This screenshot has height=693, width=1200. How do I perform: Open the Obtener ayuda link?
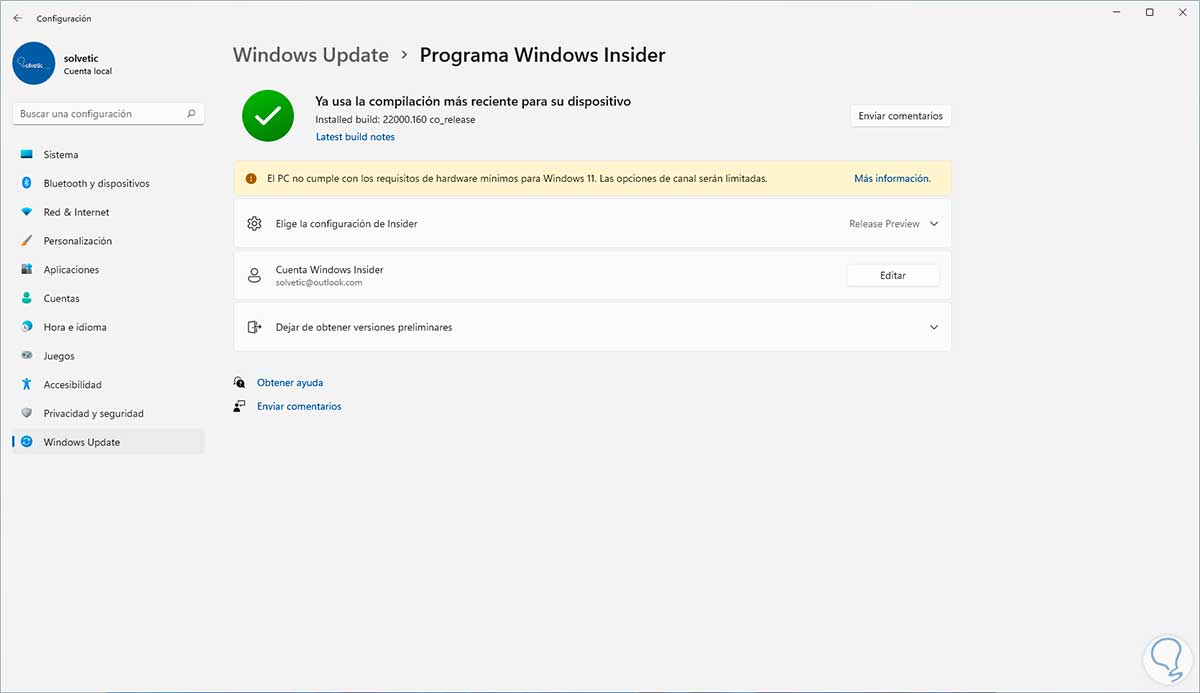tap(290, 383)
